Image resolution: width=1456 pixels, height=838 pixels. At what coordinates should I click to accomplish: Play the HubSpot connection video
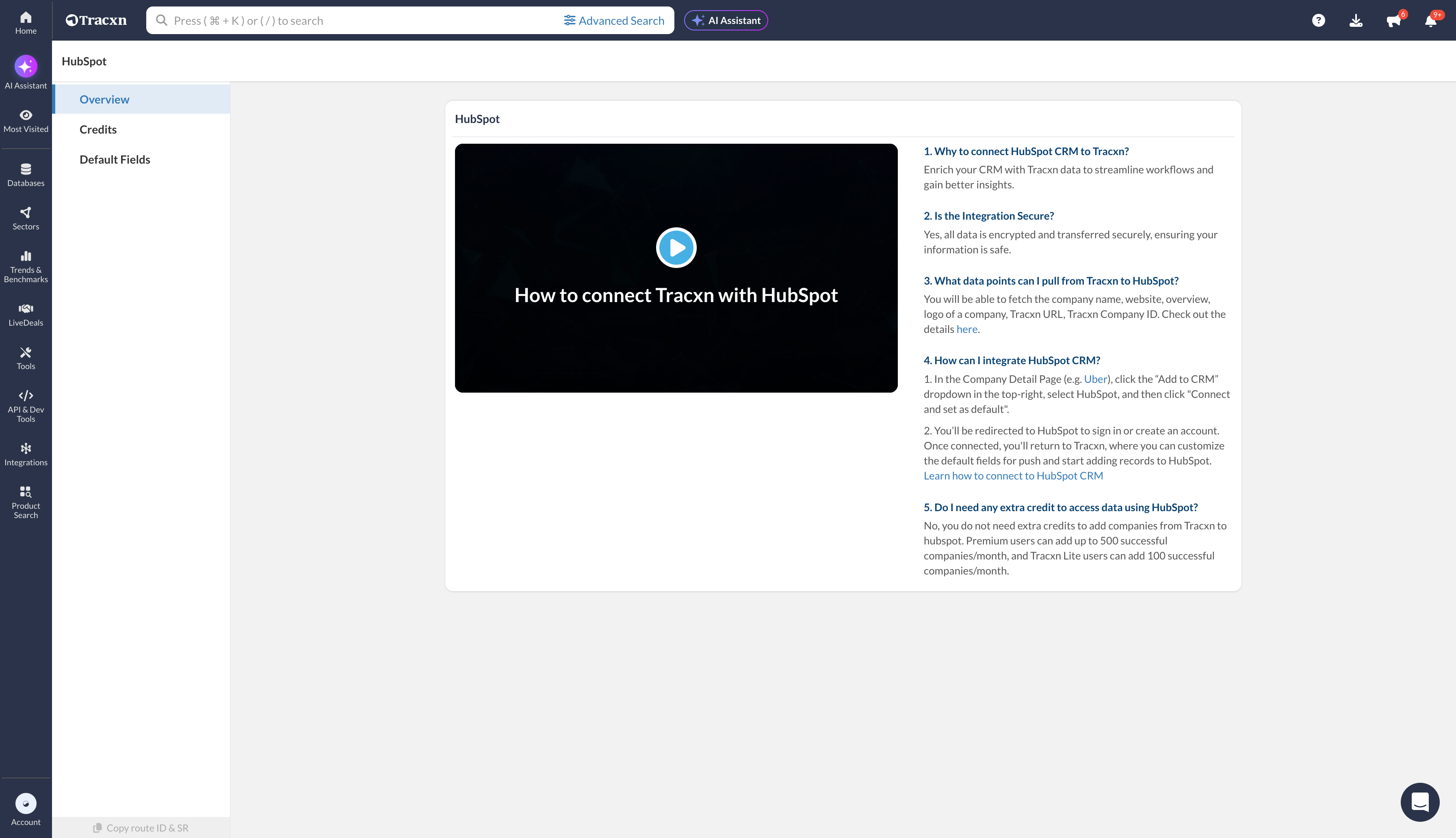[x=676, y=248]
